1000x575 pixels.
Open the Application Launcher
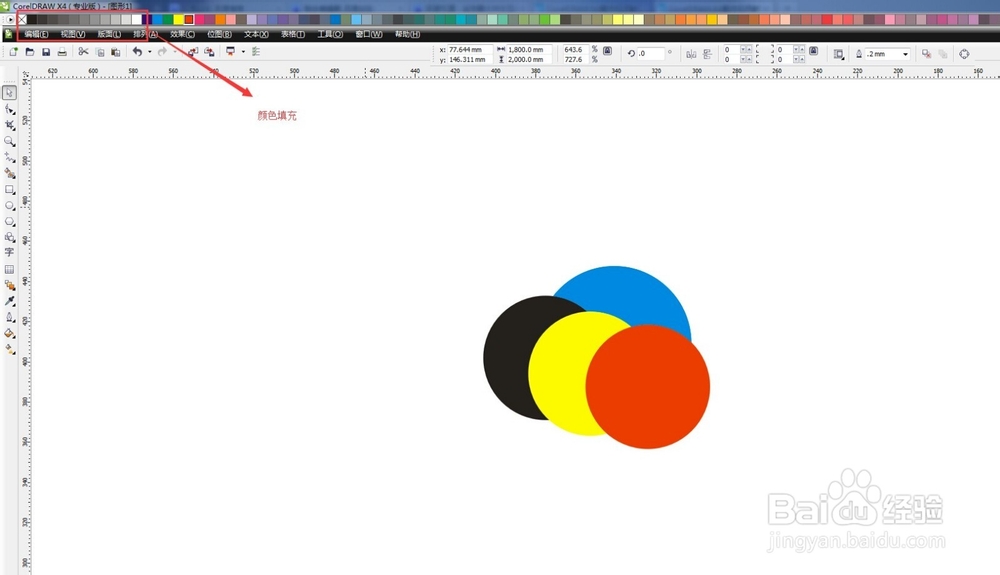(x=230, y=52)
